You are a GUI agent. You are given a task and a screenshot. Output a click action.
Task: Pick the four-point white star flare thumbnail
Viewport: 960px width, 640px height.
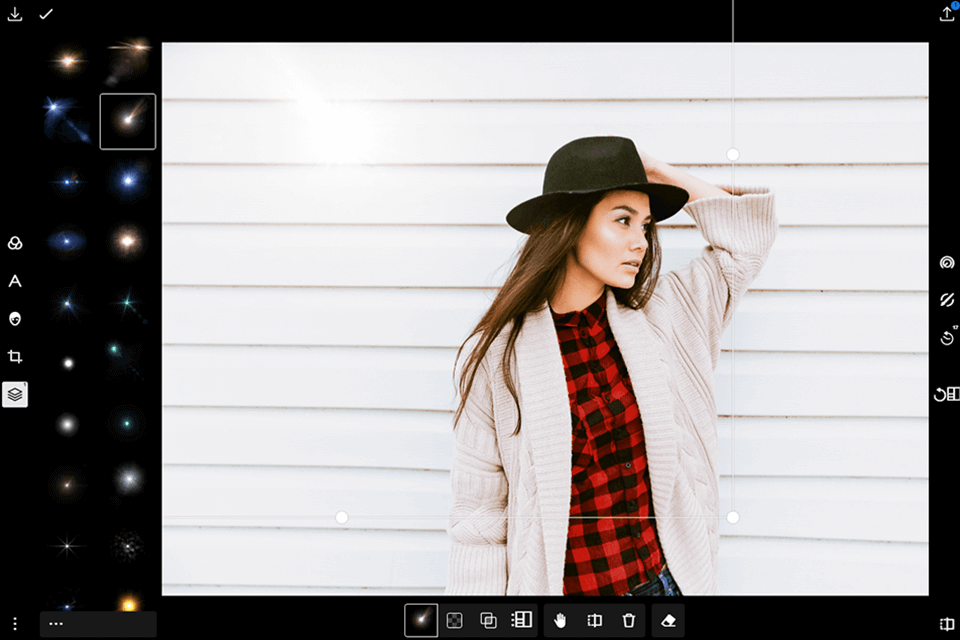[x=67, y=545]
